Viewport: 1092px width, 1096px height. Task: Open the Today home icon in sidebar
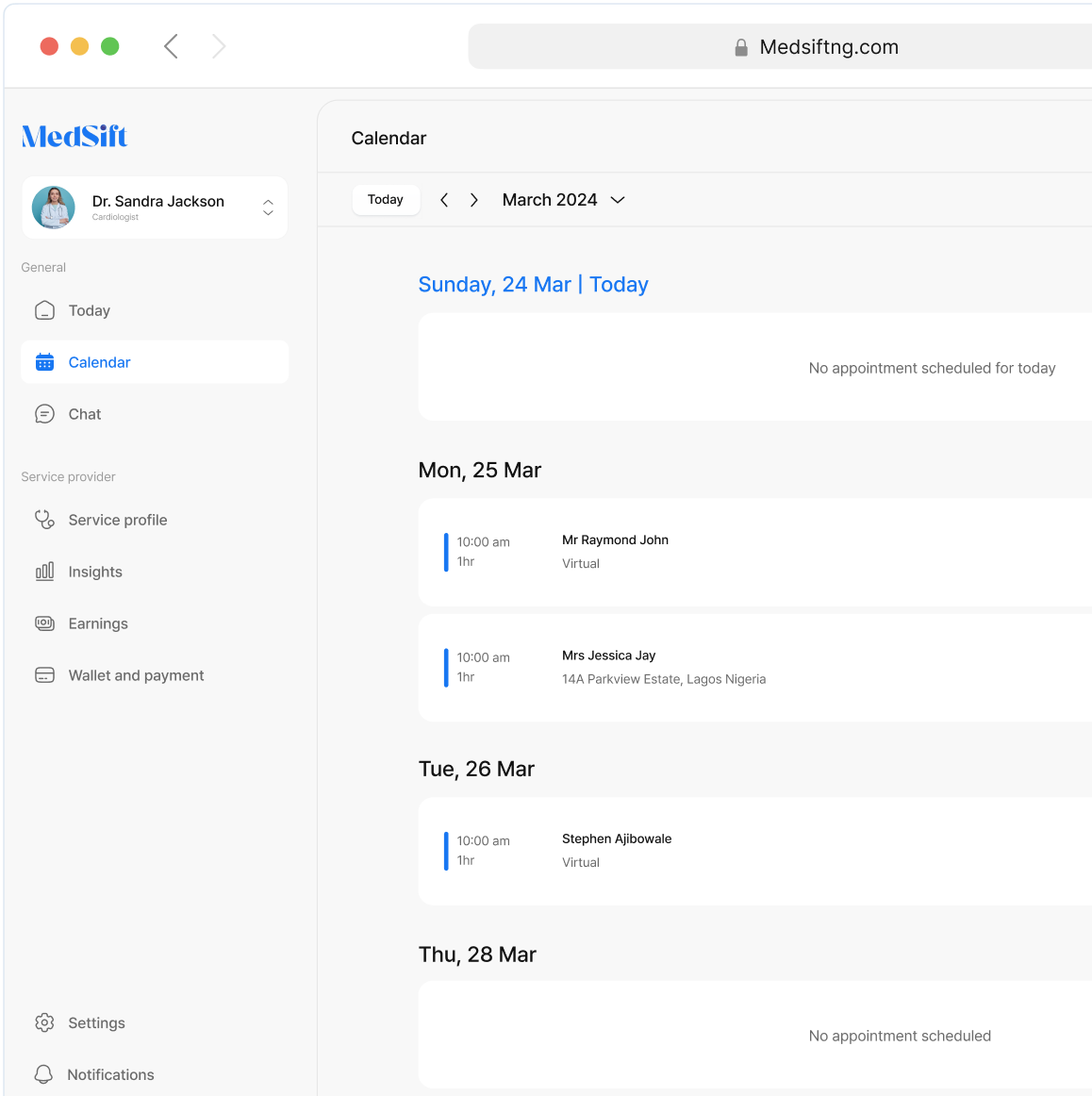(x=44, y=309)
